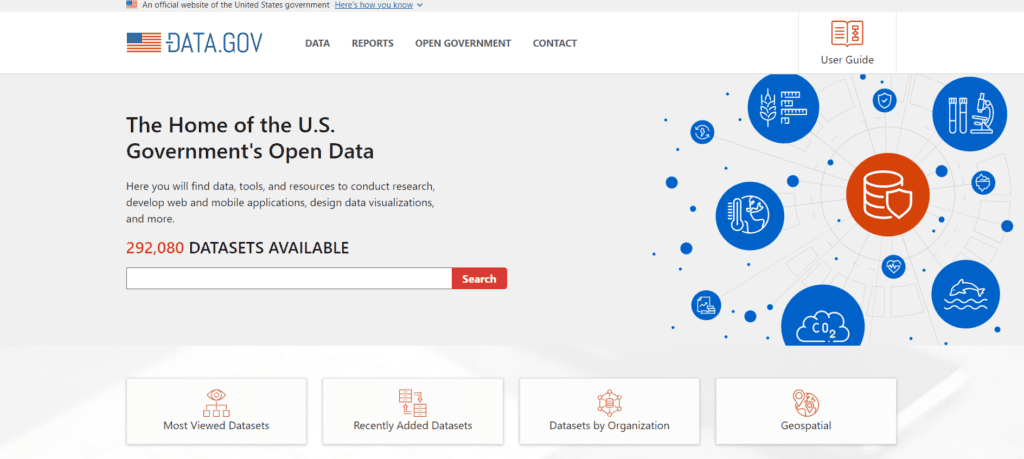Expand the Here's how you know chevron
Viewport: 1024px width, 459px height.
(x=419, y=5)
